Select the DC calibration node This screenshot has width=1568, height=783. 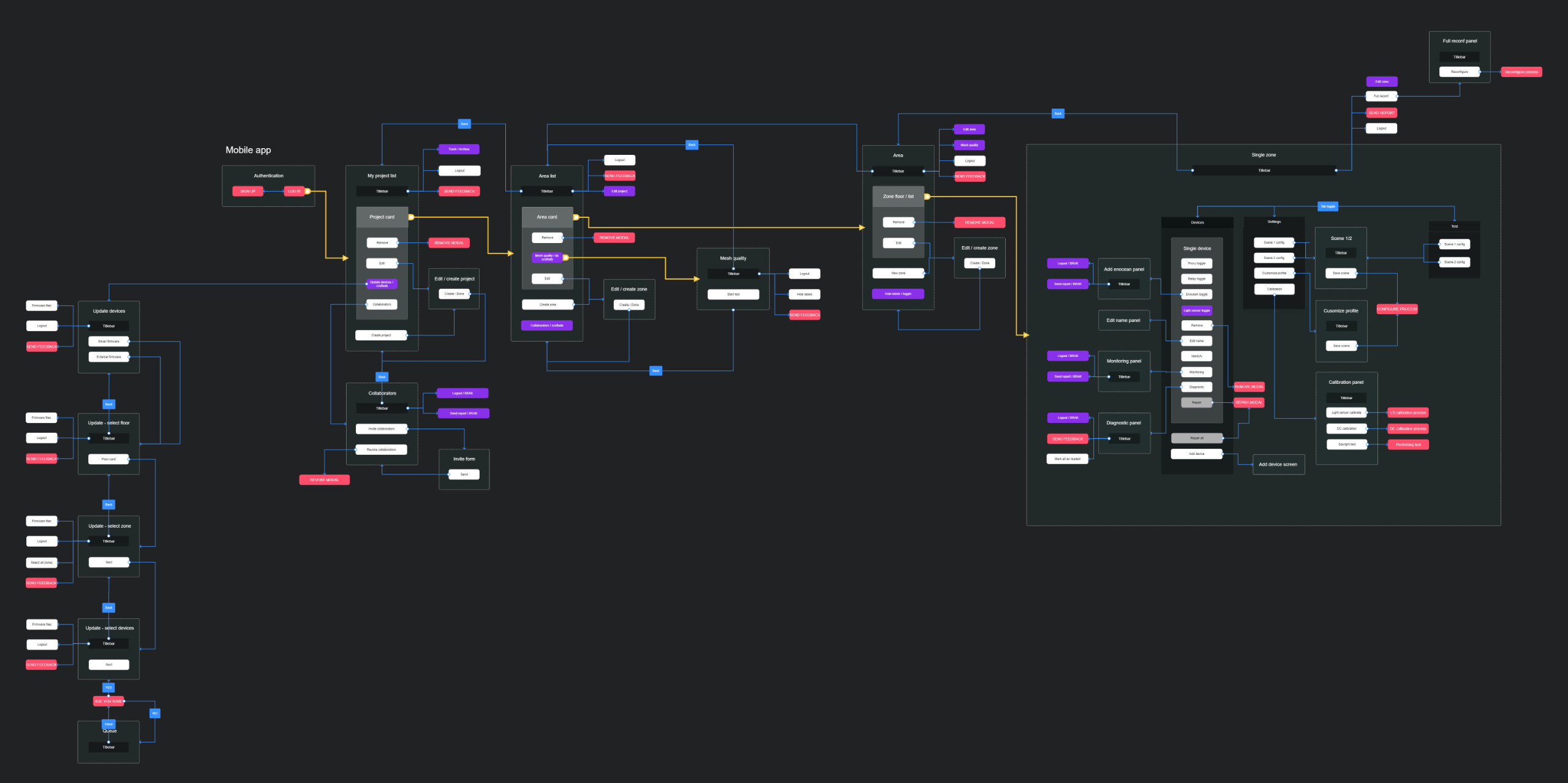(x=1346, y=429)
